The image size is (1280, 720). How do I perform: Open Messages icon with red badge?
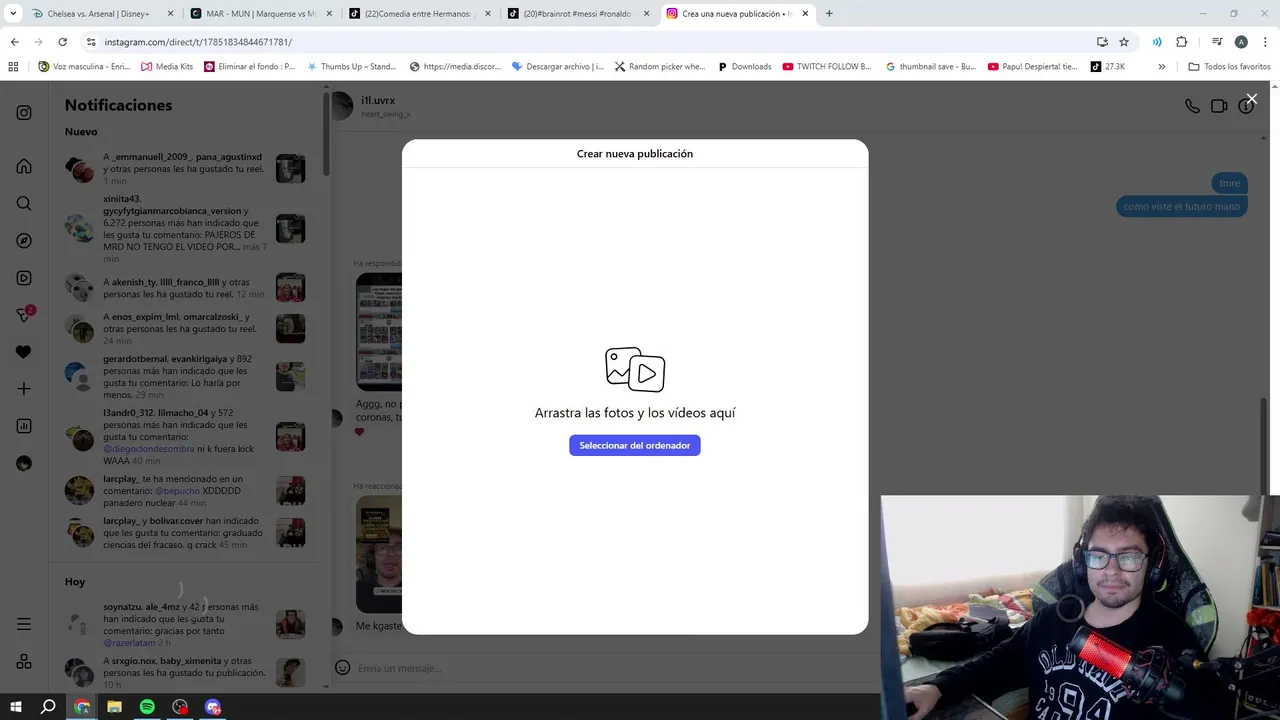click(25, 315)
